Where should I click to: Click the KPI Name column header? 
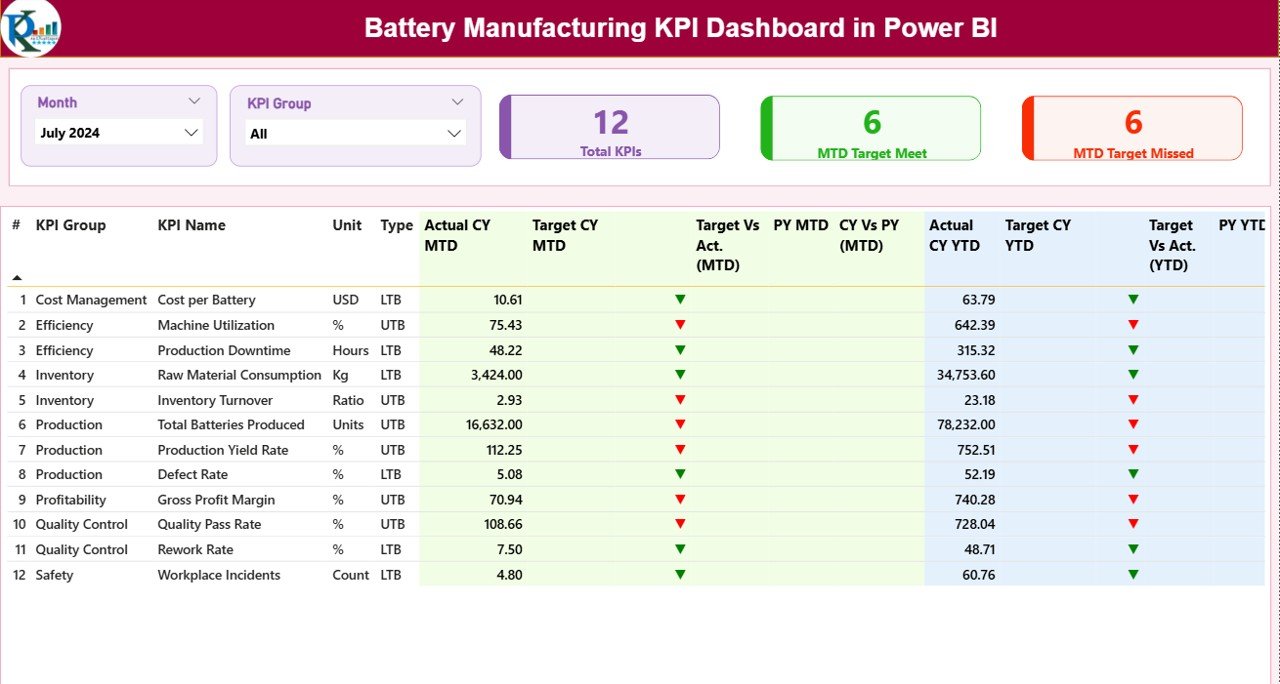pyautogui.click(x=191, y=225)
